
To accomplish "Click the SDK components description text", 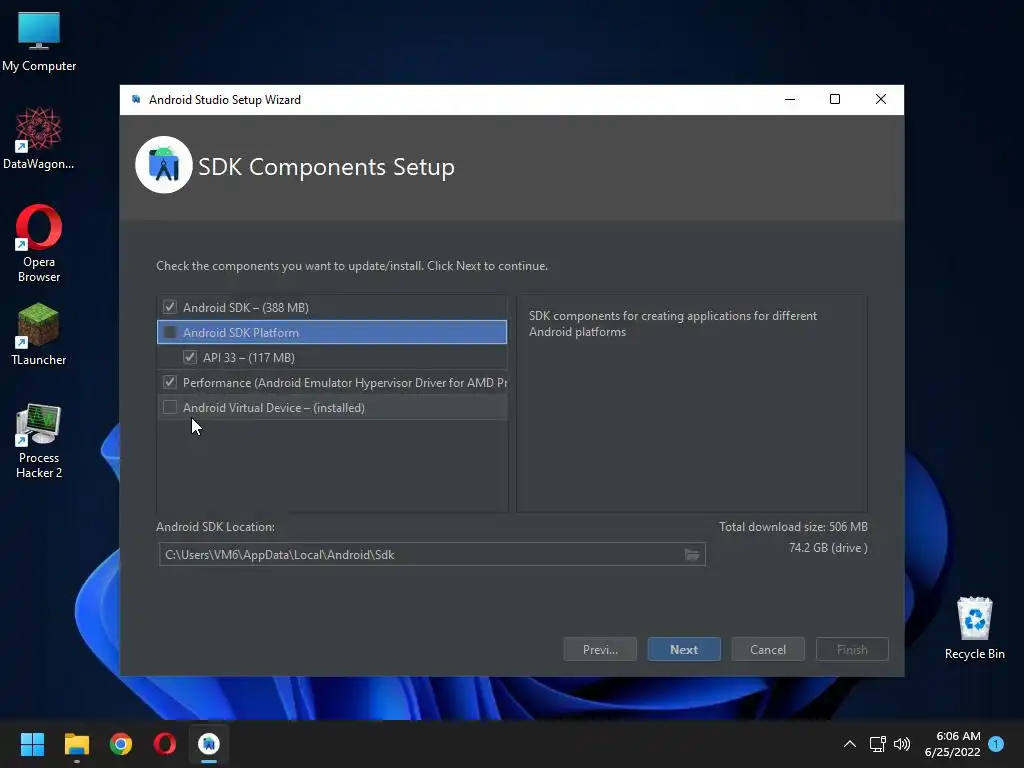I will coord(673,323).
